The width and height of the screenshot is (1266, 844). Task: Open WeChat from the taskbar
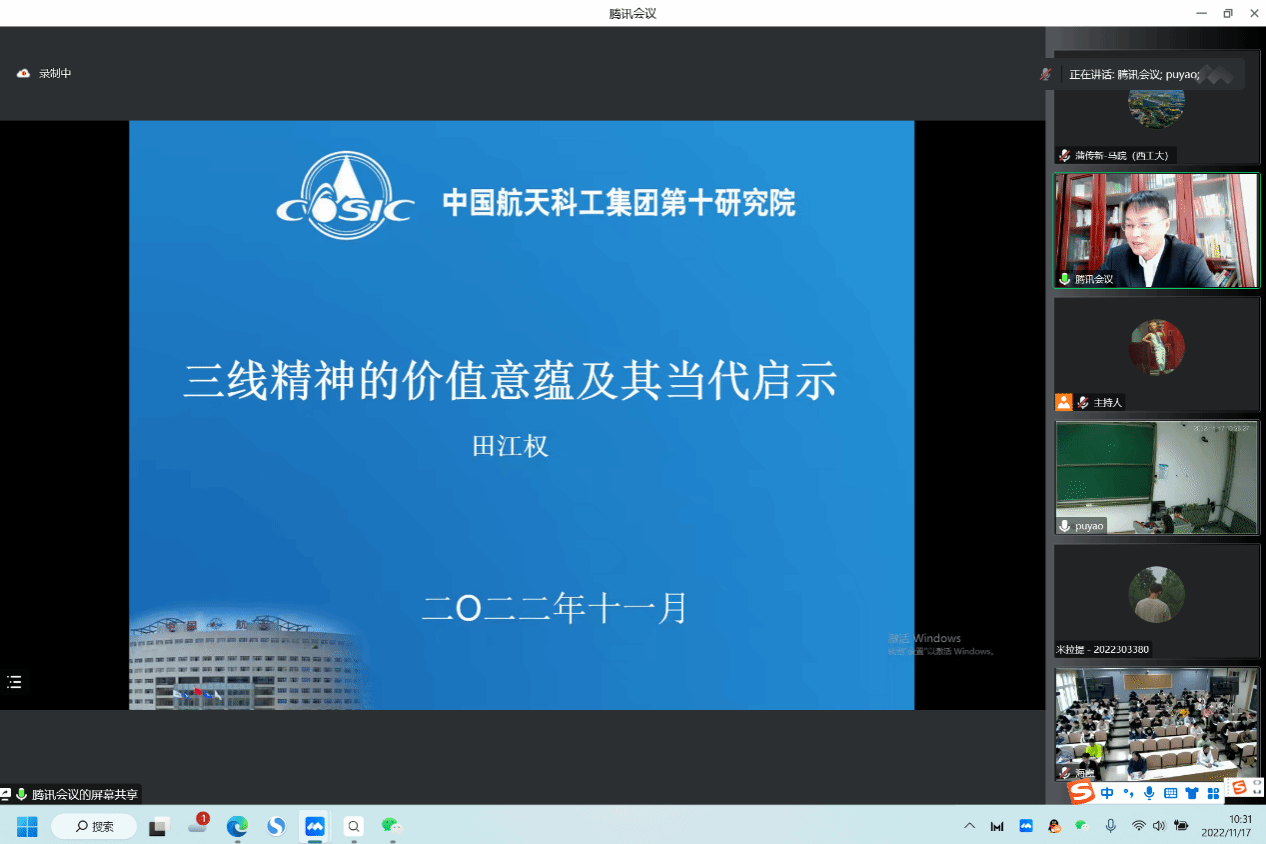(390, 827)
